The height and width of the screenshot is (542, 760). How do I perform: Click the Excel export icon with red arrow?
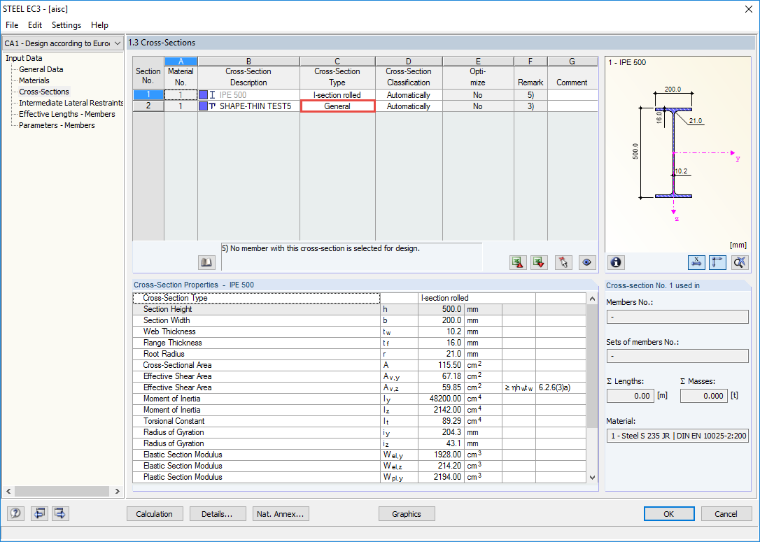click(518, 262)
